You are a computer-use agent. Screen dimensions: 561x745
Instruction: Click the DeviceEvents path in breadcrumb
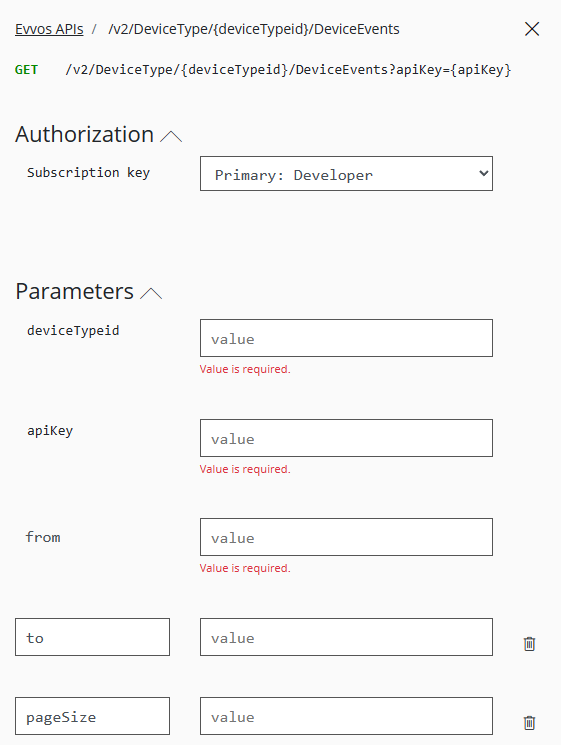pyautogui.click(x=254, y=29)
